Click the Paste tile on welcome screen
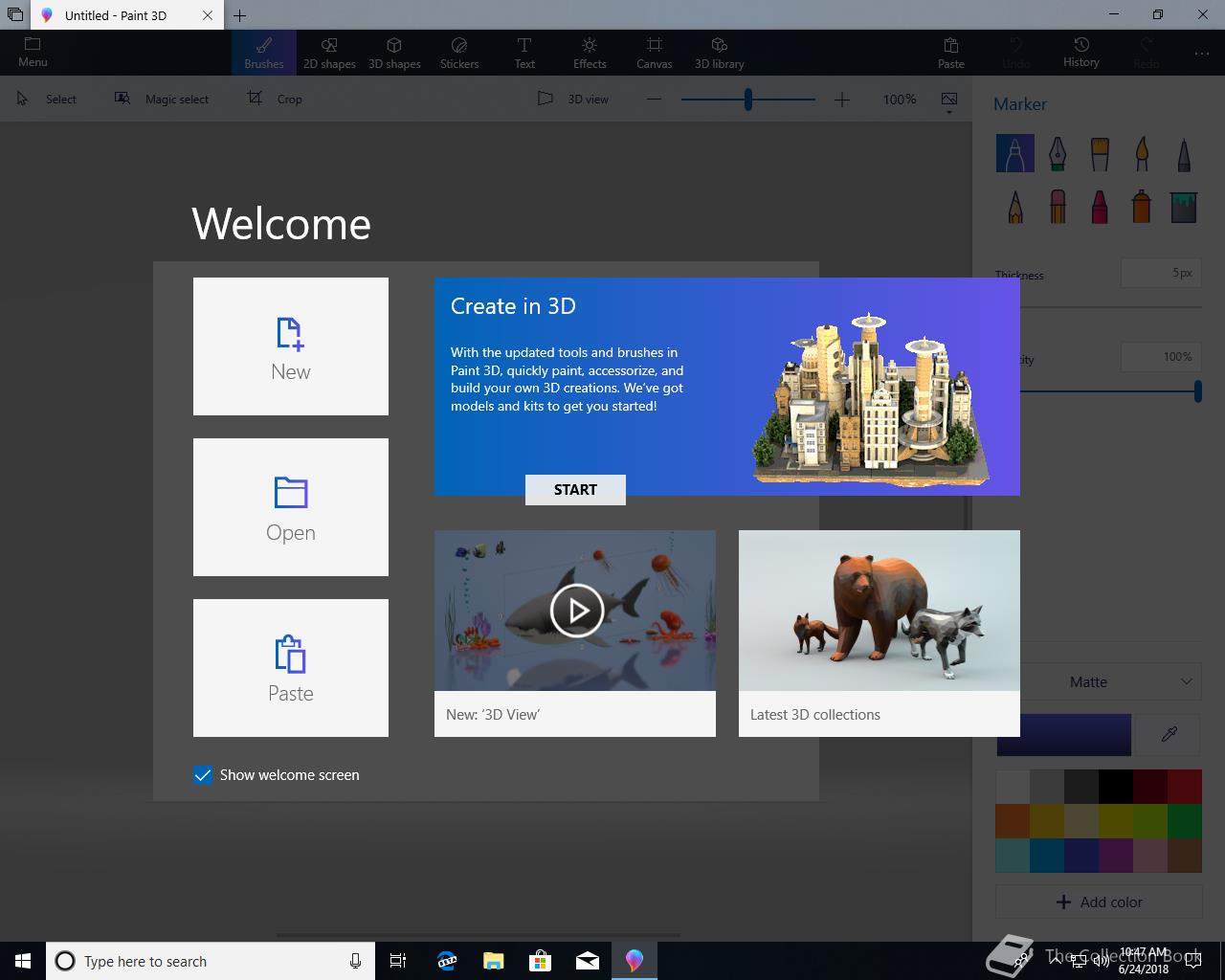1225x980 pixels. click(291, 668)
